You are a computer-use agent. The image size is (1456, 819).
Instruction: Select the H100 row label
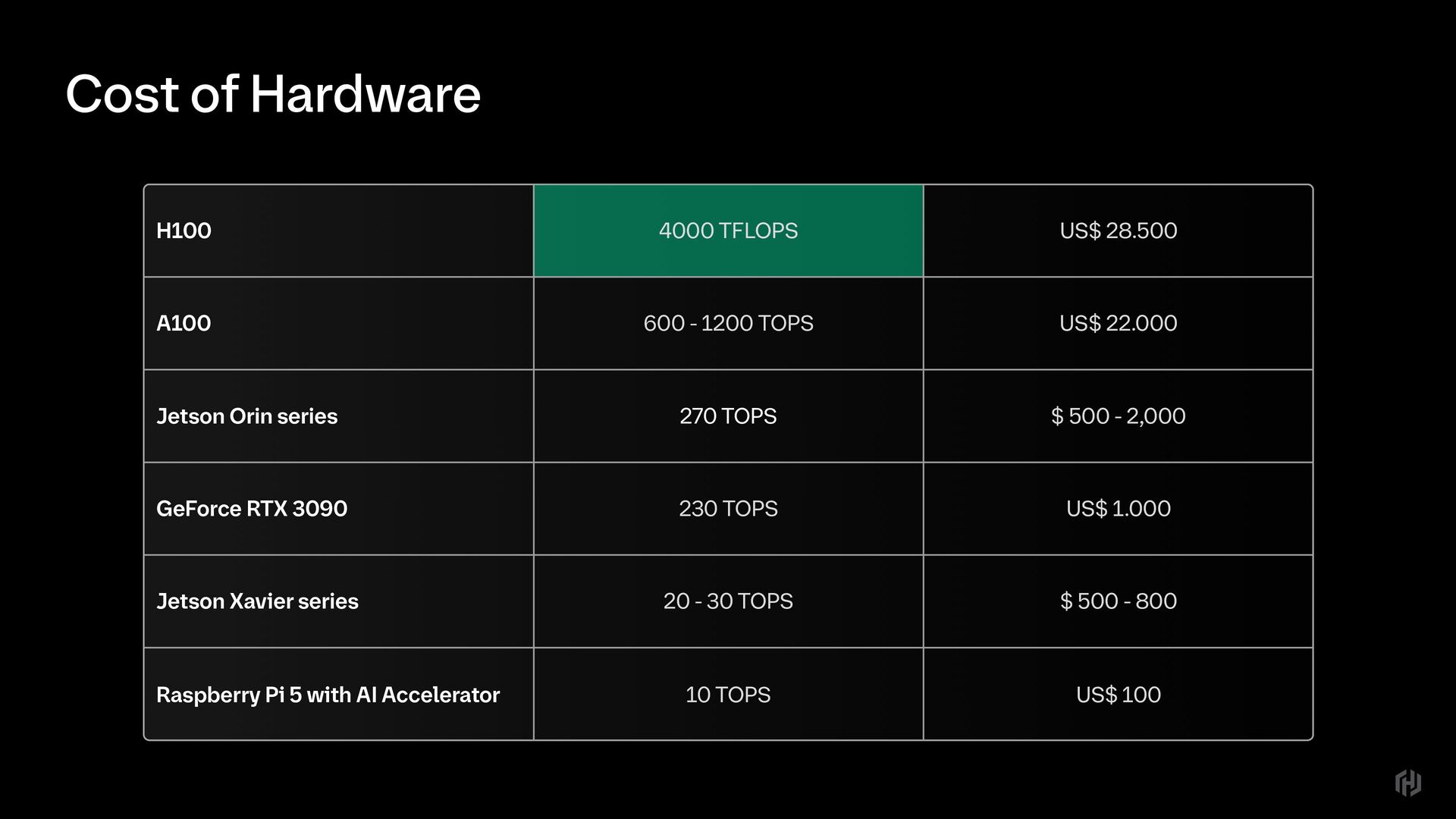pyautogui.click(x=184, y=231)
